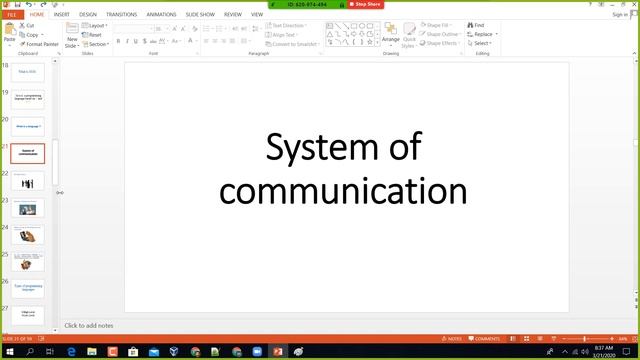
Task: Select slide 22 thumbnail
Action: coord(28,181)
